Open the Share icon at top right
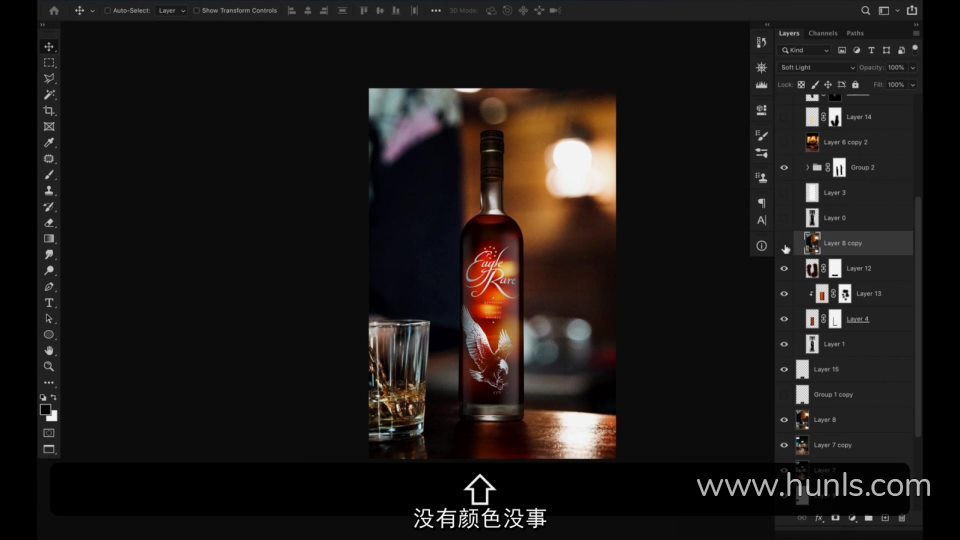 [912, 10]
